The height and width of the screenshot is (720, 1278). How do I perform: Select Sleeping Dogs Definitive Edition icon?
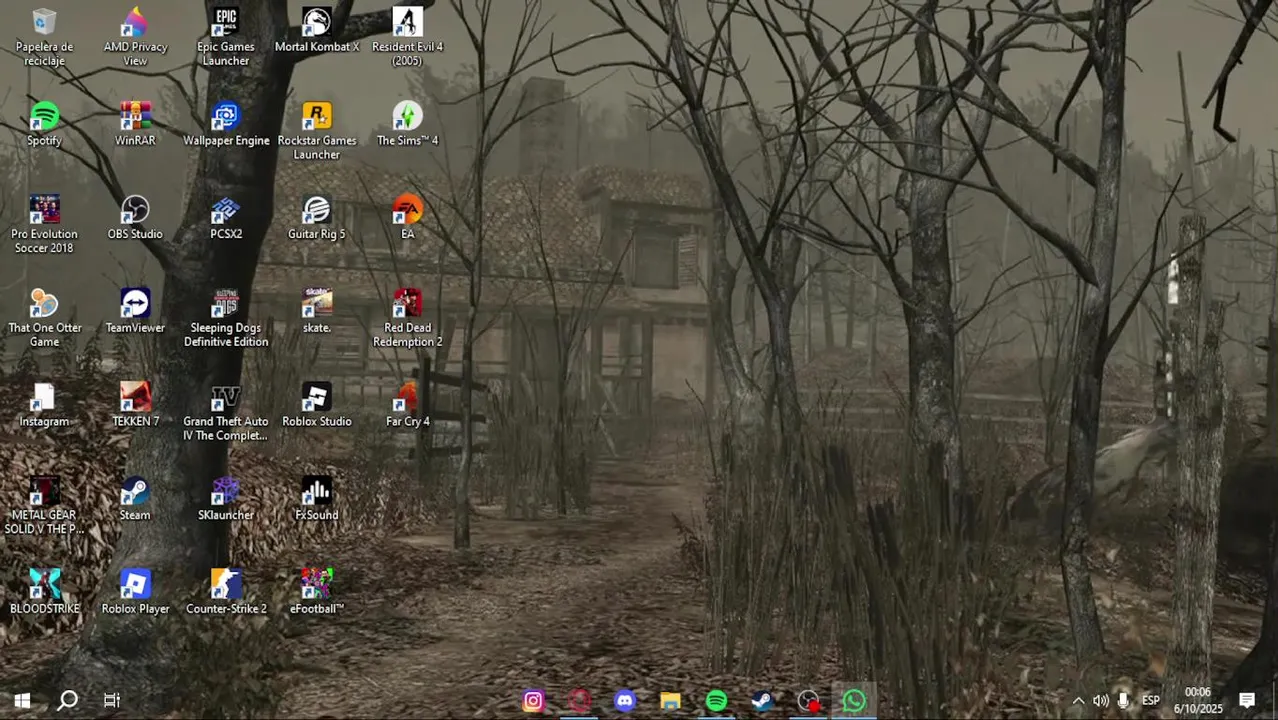pos(226,318)
